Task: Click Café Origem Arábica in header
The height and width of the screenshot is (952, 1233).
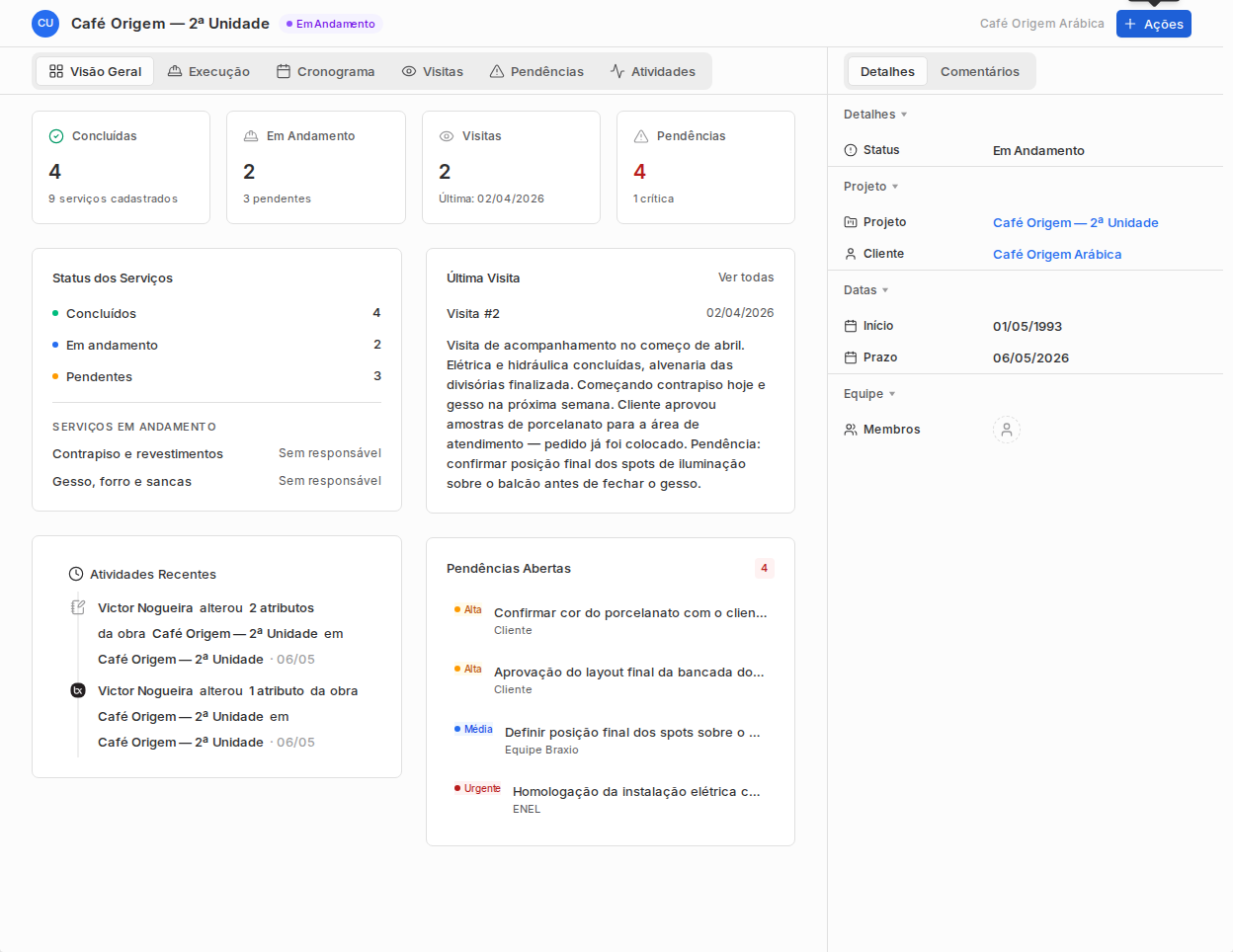Action: click(x=1042, y=24)
